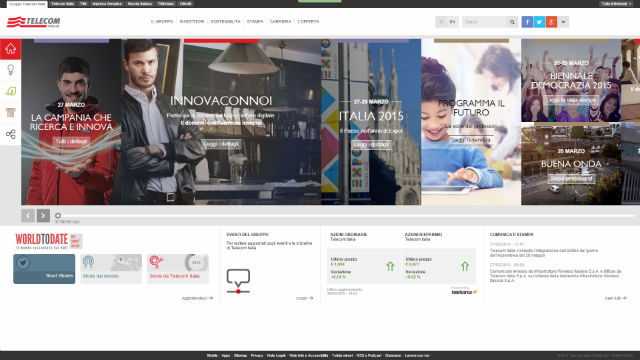Go to next carousel slide arrow
Screen dimensions: 640x360
[43, 216]
